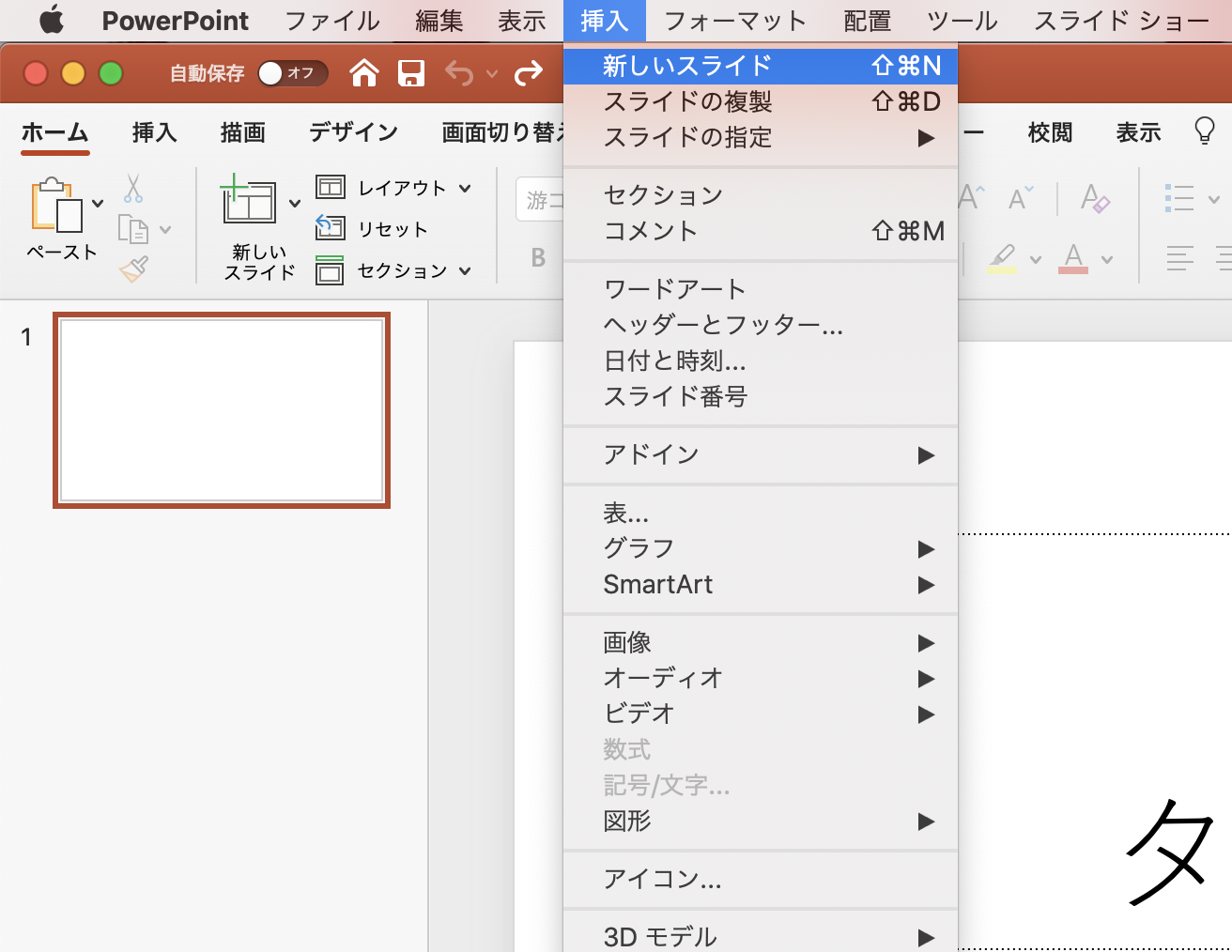Open グラフ submenu
1232x952 pixels.
761,548
